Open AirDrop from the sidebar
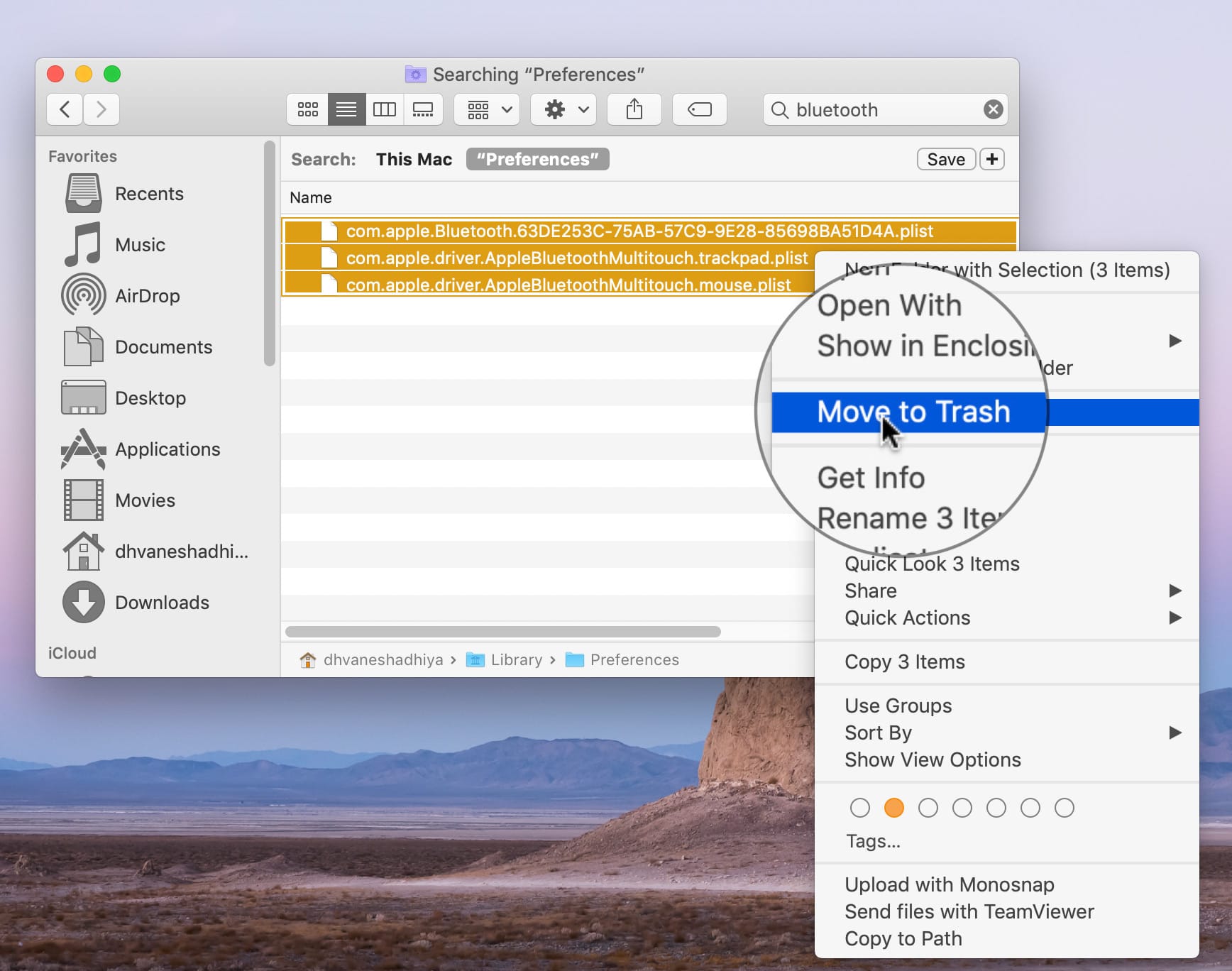The height and width of the screenshot is (971, 1232). [147, 296]
